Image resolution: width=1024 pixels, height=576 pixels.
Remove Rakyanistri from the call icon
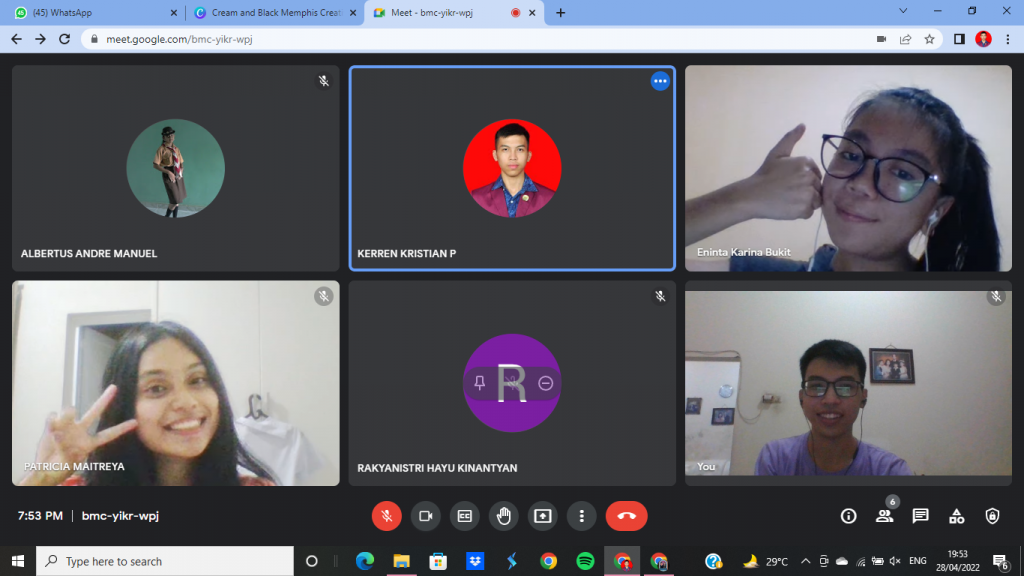click(x=545, y=383)
